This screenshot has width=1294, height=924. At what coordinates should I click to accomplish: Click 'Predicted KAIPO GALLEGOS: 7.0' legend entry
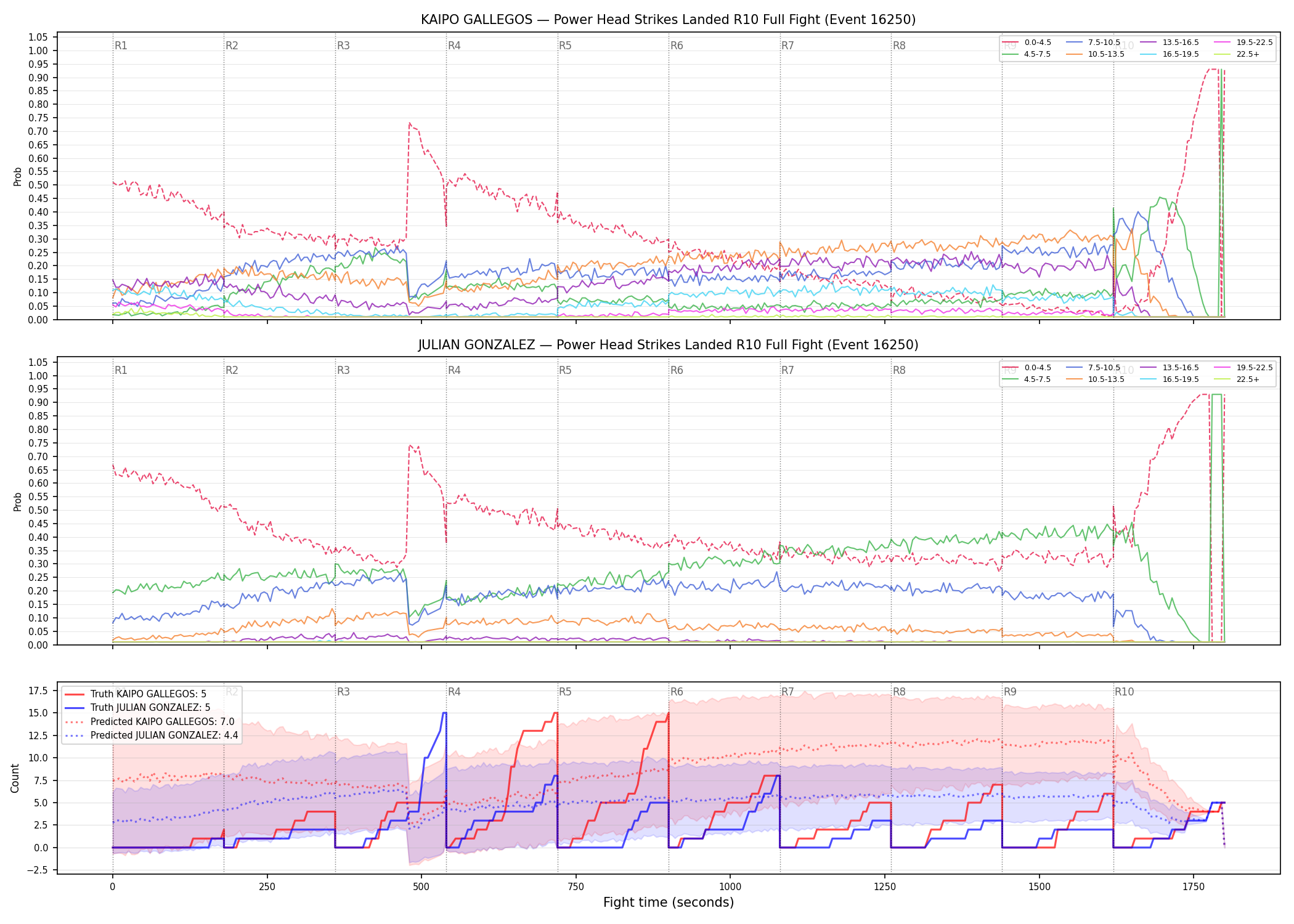(x=150, y=721)
